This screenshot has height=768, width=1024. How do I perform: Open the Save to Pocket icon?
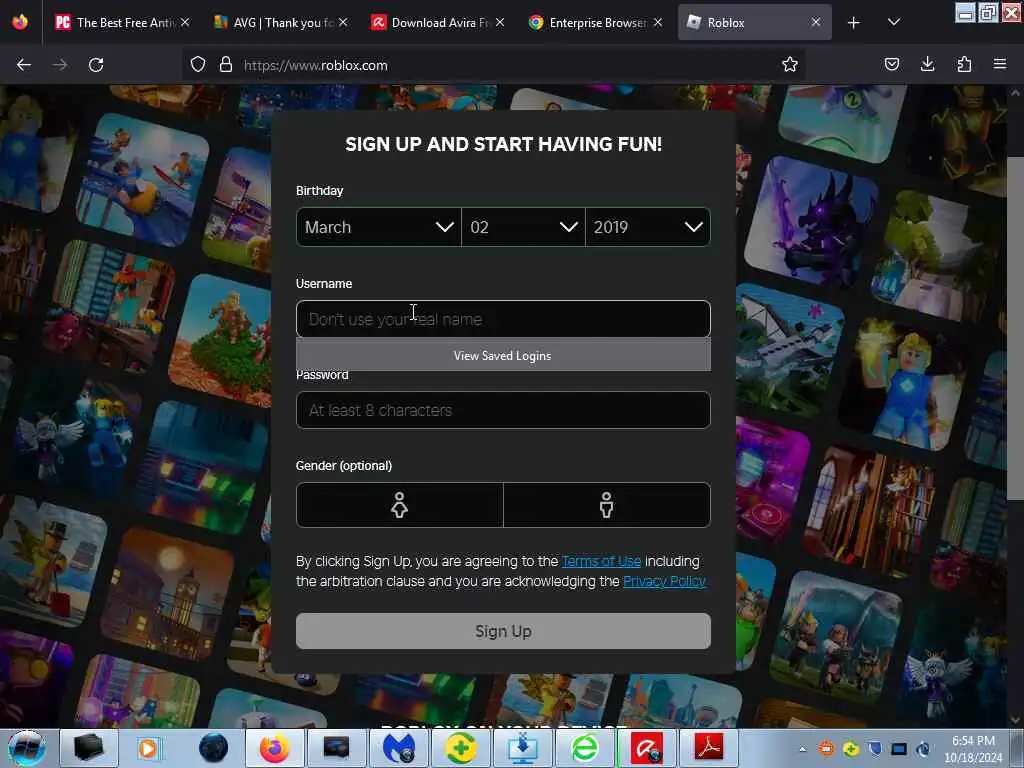(891, 65)
